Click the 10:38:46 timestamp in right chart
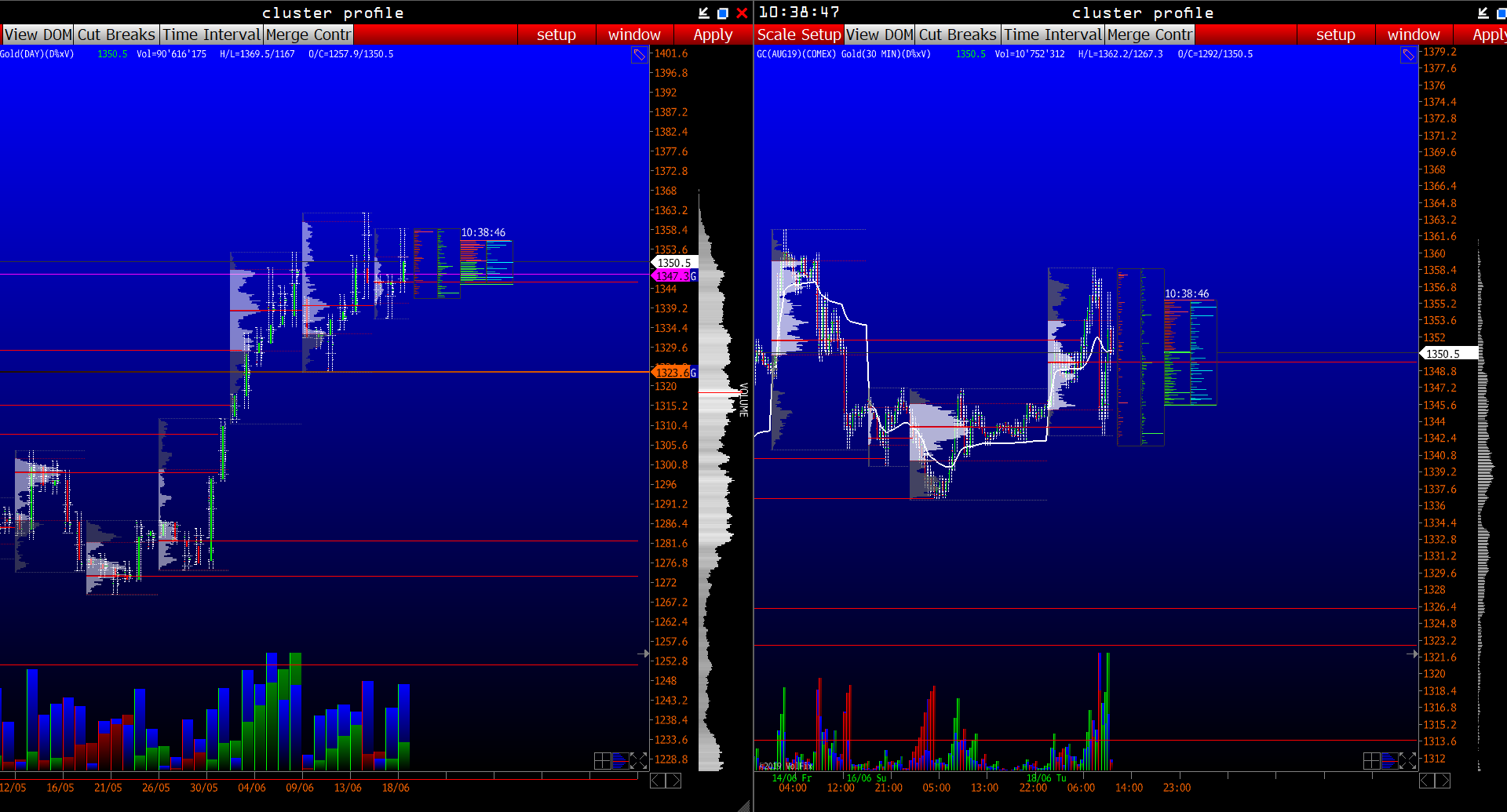Image resolution: width=1507 pixels, height=812 pixels. (x=1187, y=293)
